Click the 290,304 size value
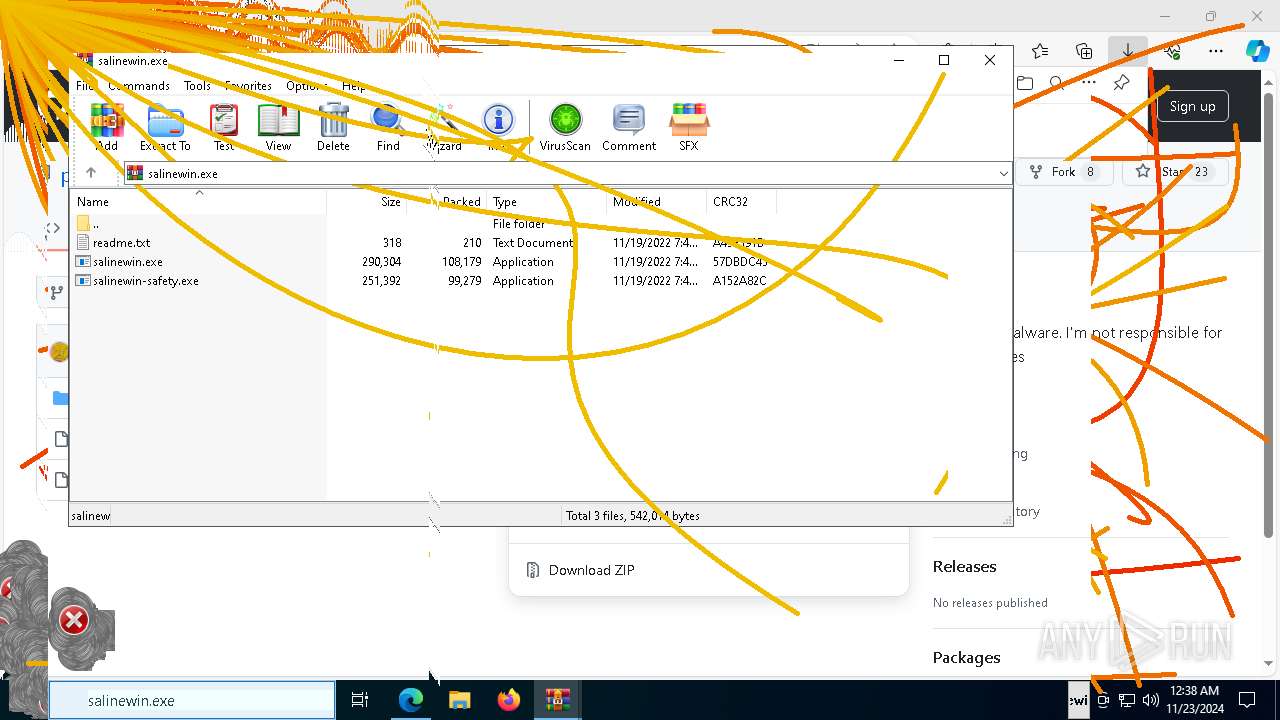 tap(381, 261)
